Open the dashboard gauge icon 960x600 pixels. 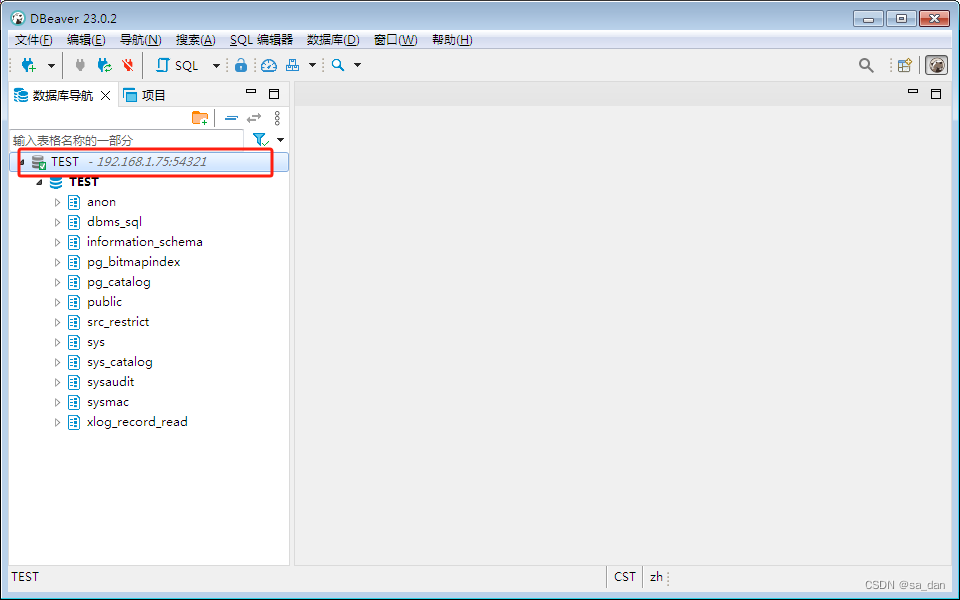pos(269,65)
